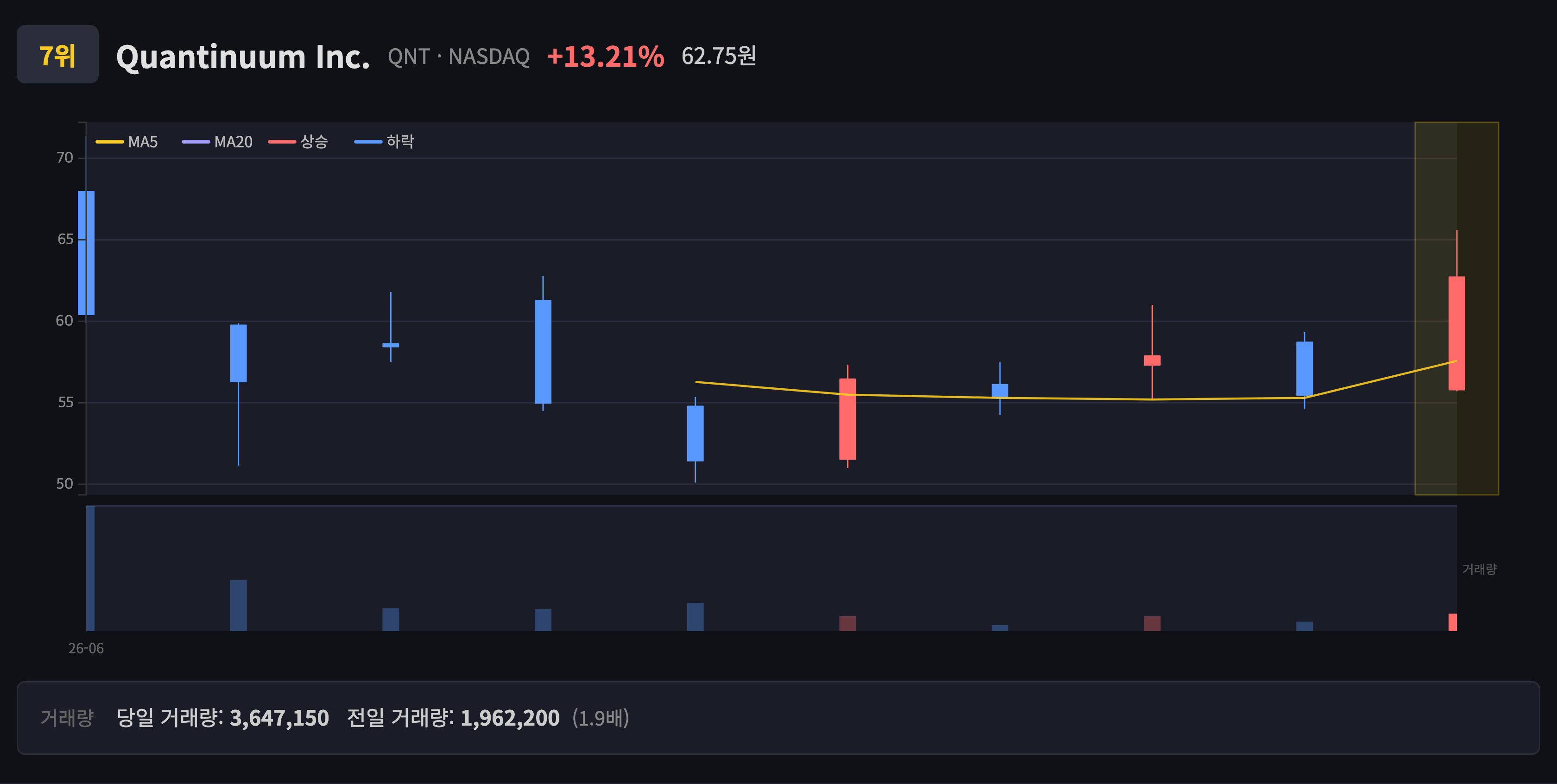
Task: Toggle the 하락 legend entry
Action: click(384, 142)
